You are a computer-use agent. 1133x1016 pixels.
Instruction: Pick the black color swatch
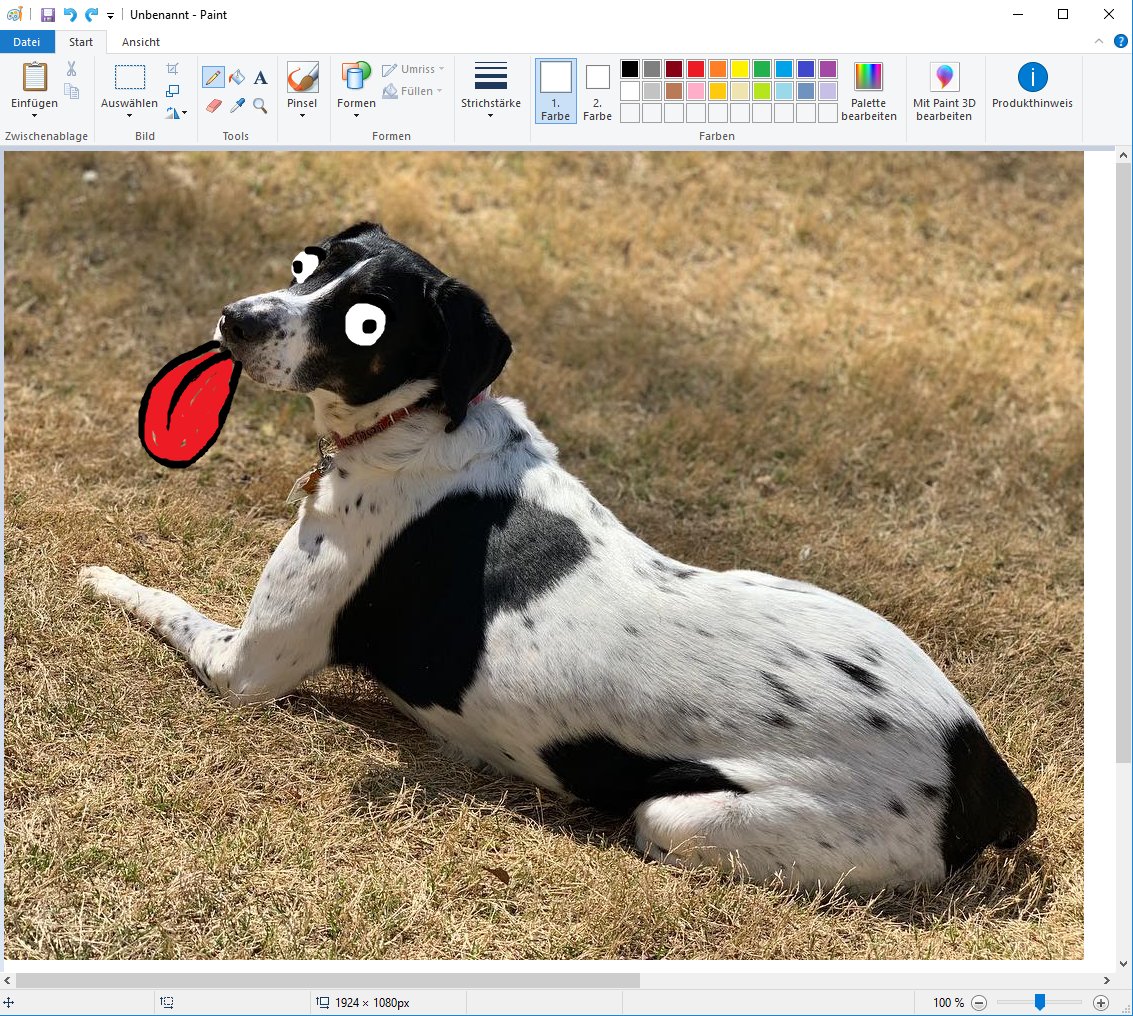tap(630, 69)
